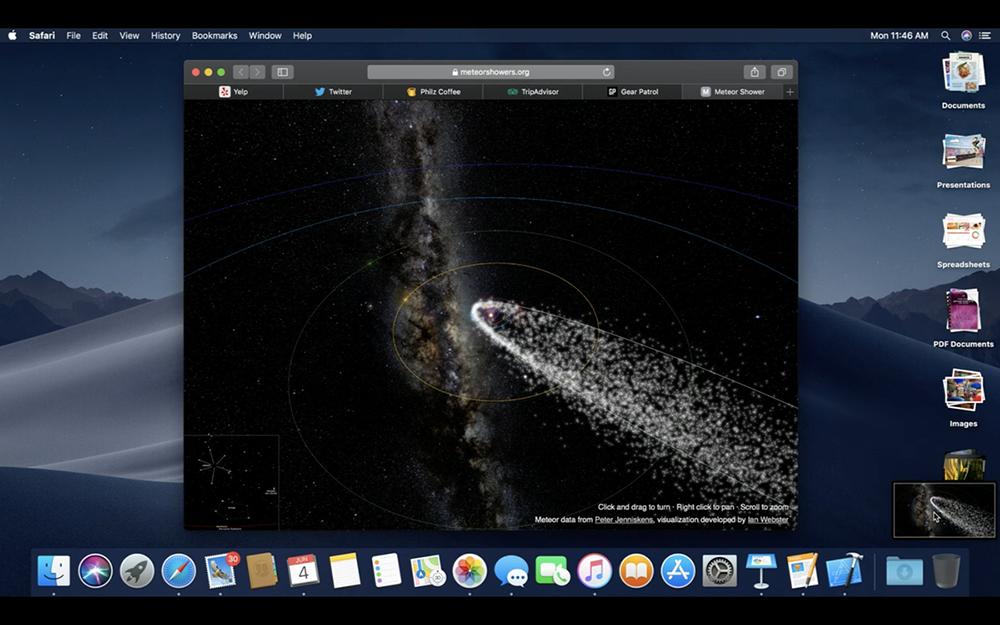Follow the Peter Jenniskens link
Viewport: 1000px width, 625px height.
coord(623,520)
